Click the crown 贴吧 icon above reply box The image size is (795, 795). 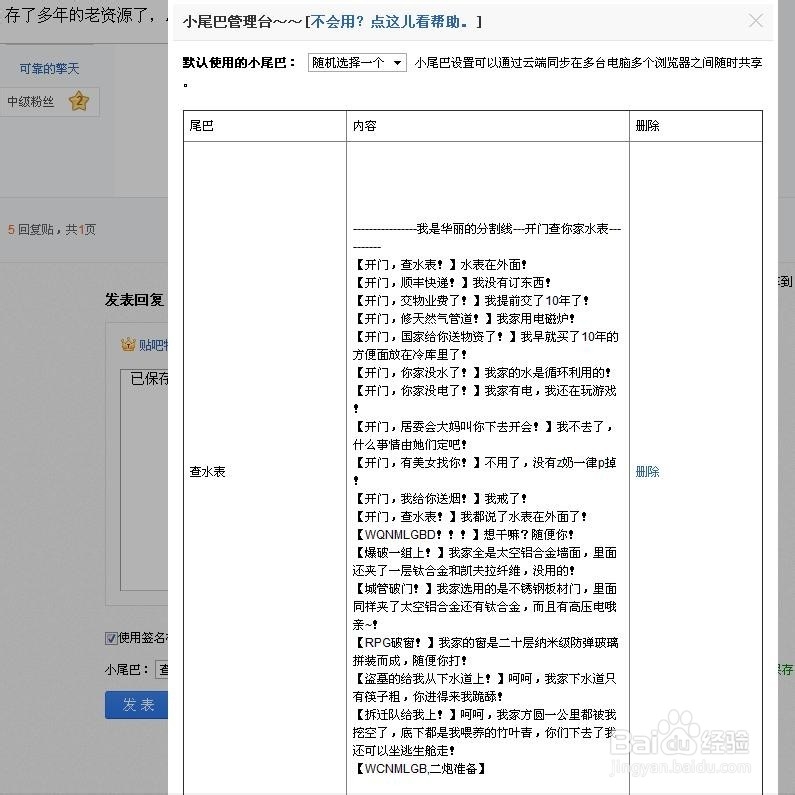(128, 345)
